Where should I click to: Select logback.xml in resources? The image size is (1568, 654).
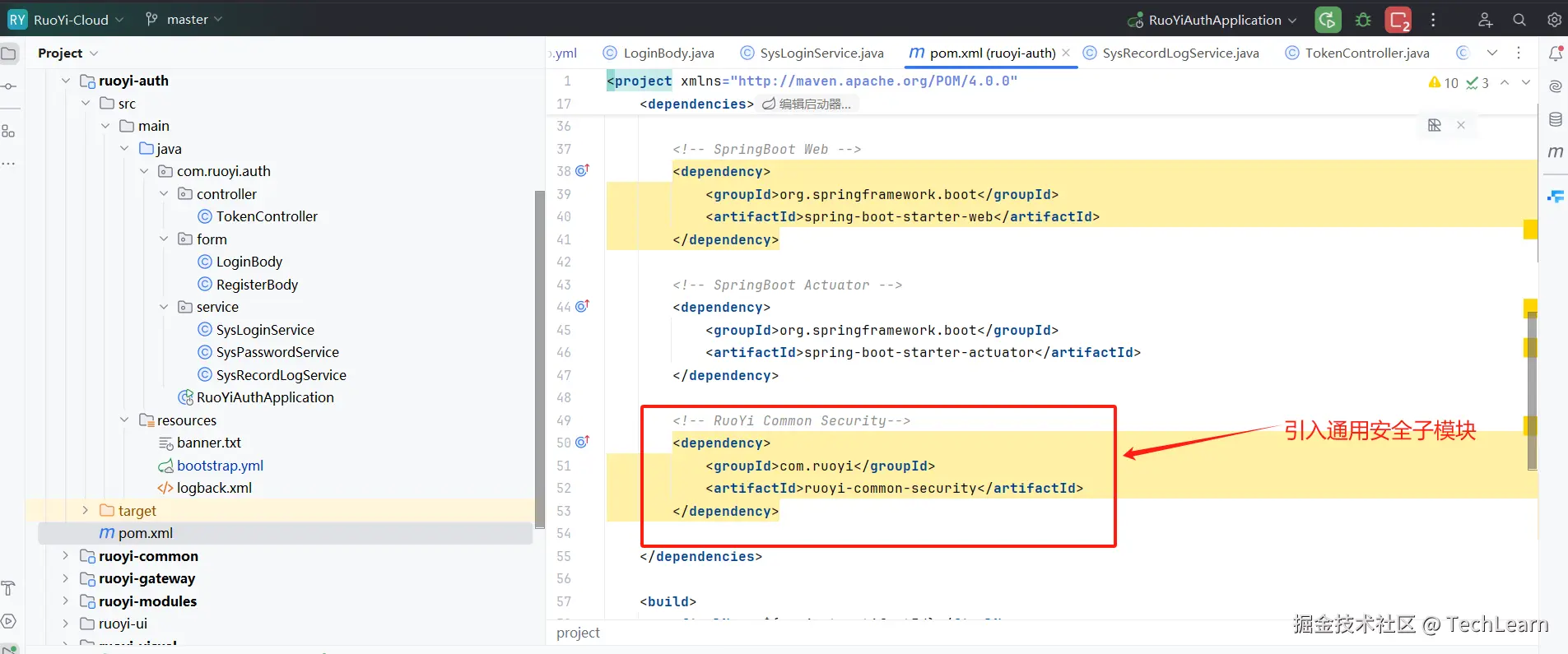pyautogui.click(x=214, y=488)
